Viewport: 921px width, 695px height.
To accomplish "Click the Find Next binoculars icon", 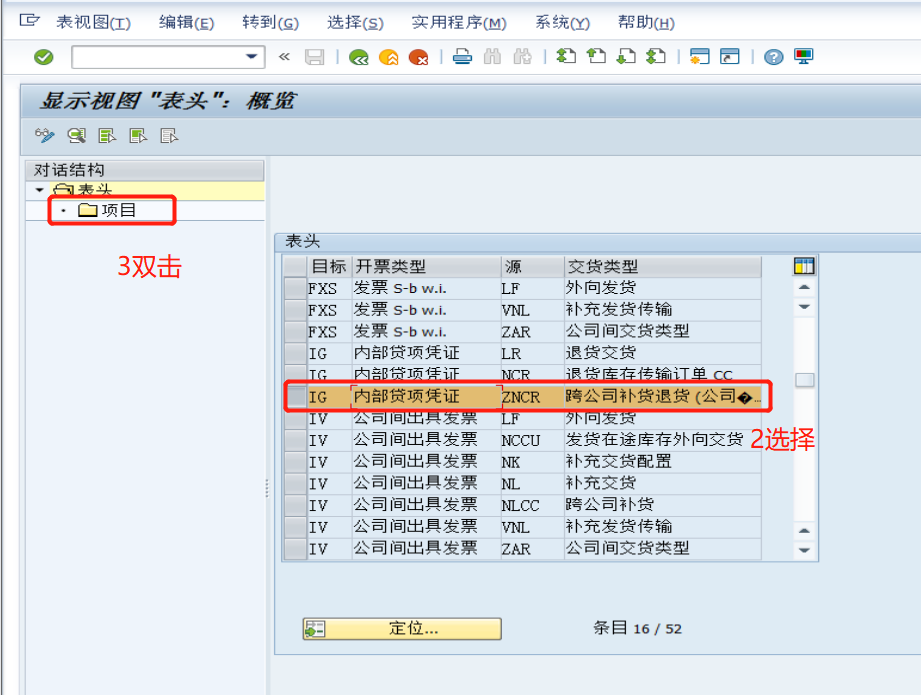I will point(522,57).
